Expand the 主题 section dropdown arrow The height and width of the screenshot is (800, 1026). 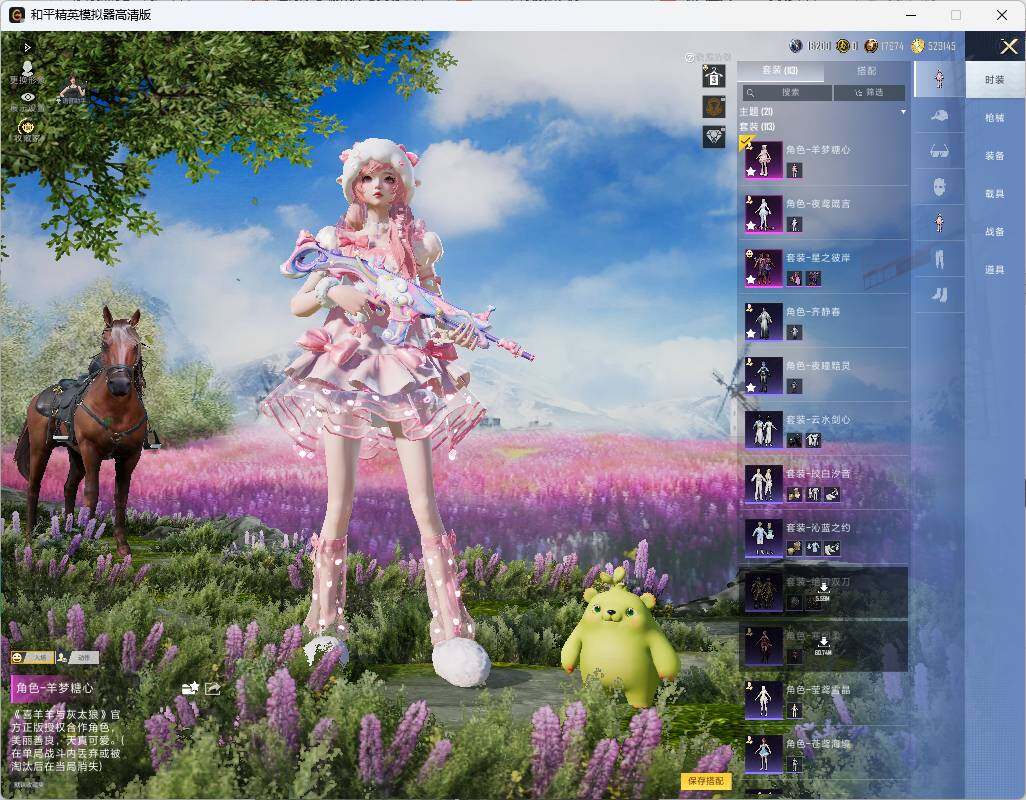tap(903, 112)
